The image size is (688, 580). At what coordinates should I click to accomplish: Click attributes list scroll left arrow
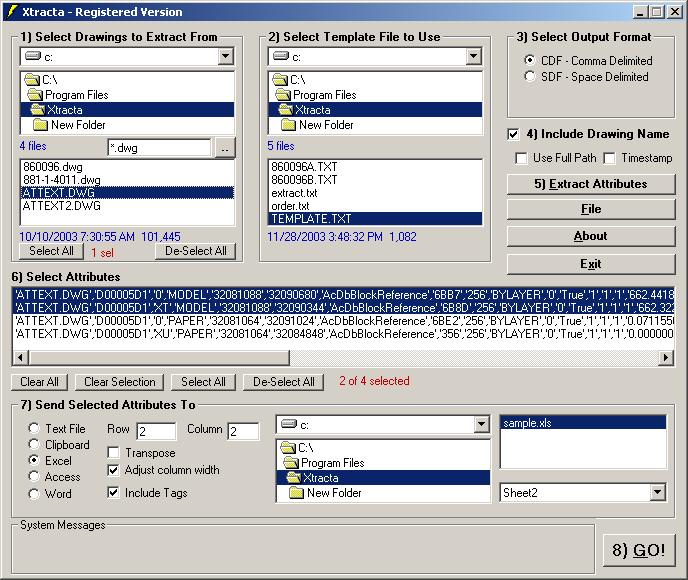(21, 358)
